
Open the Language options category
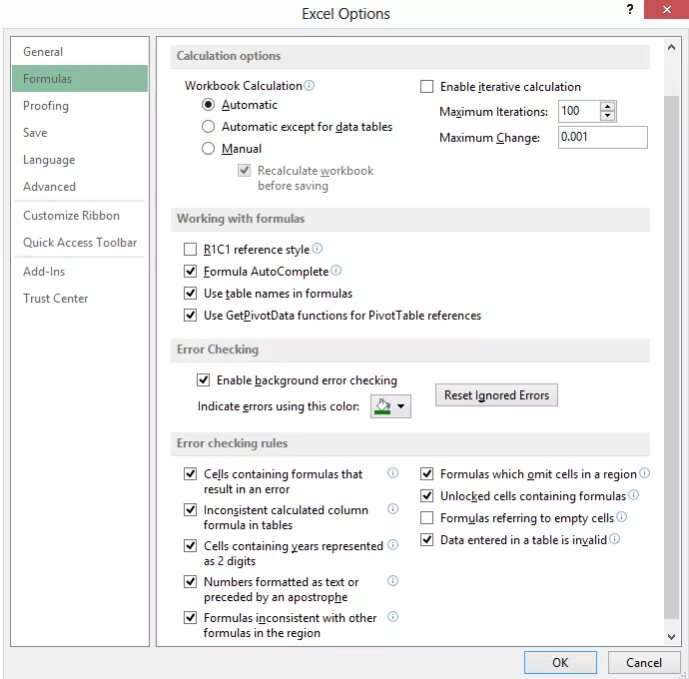[x=80, y=160]
